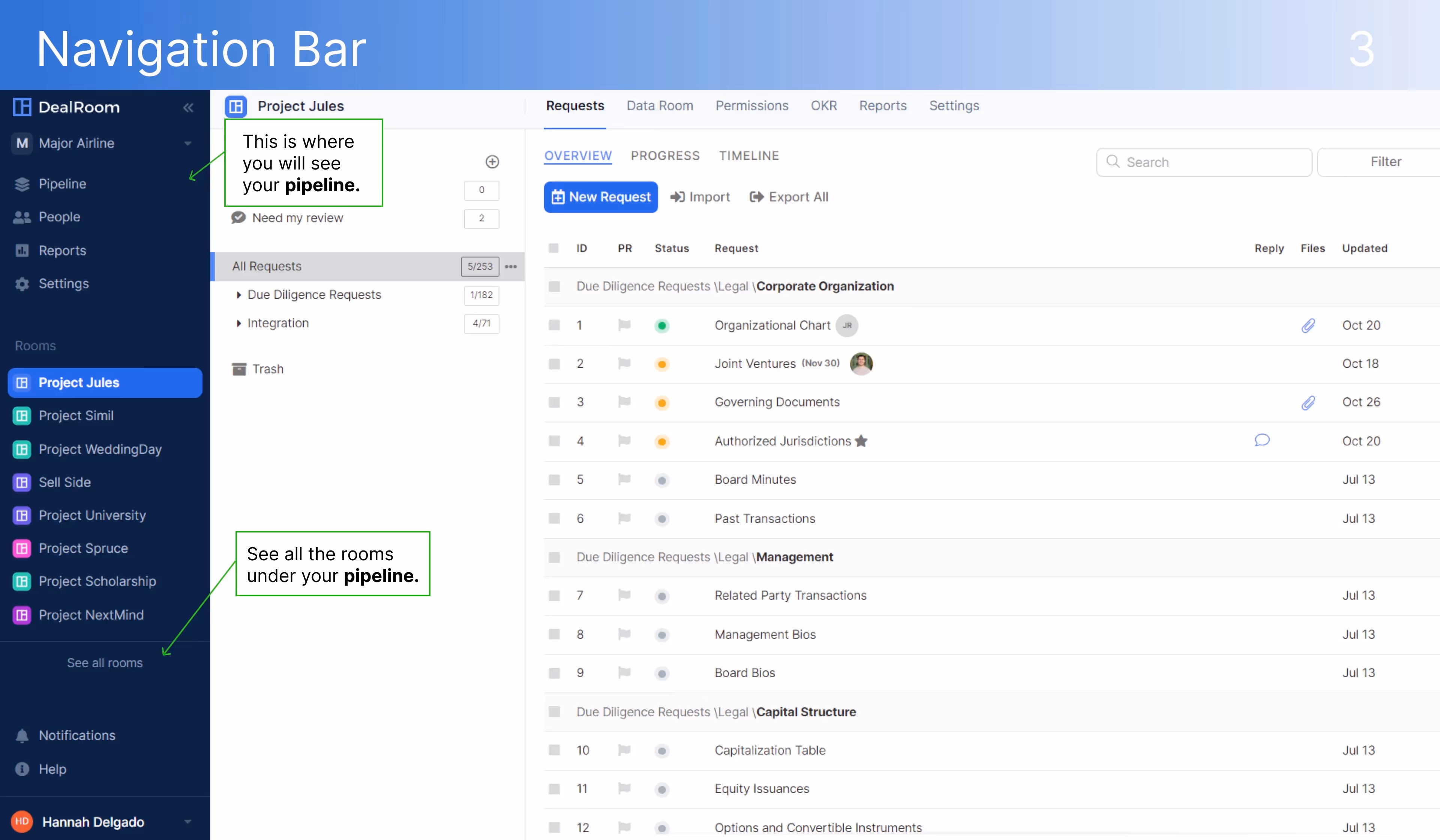Expand the Integration request list
Viewport: 1440px width, 840px height.
pos(239,323)
